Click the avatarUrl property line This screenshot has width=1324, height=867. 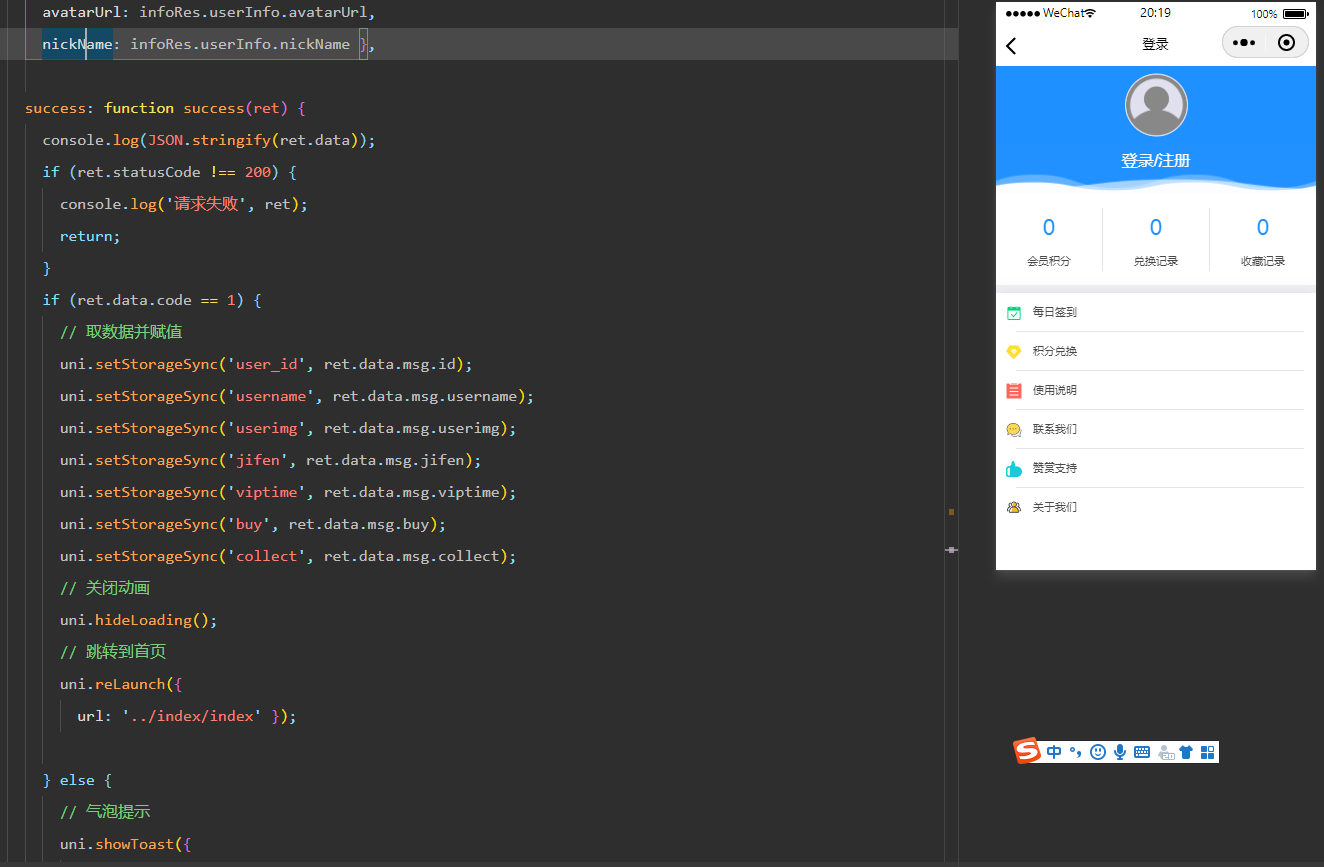[209, 12]
